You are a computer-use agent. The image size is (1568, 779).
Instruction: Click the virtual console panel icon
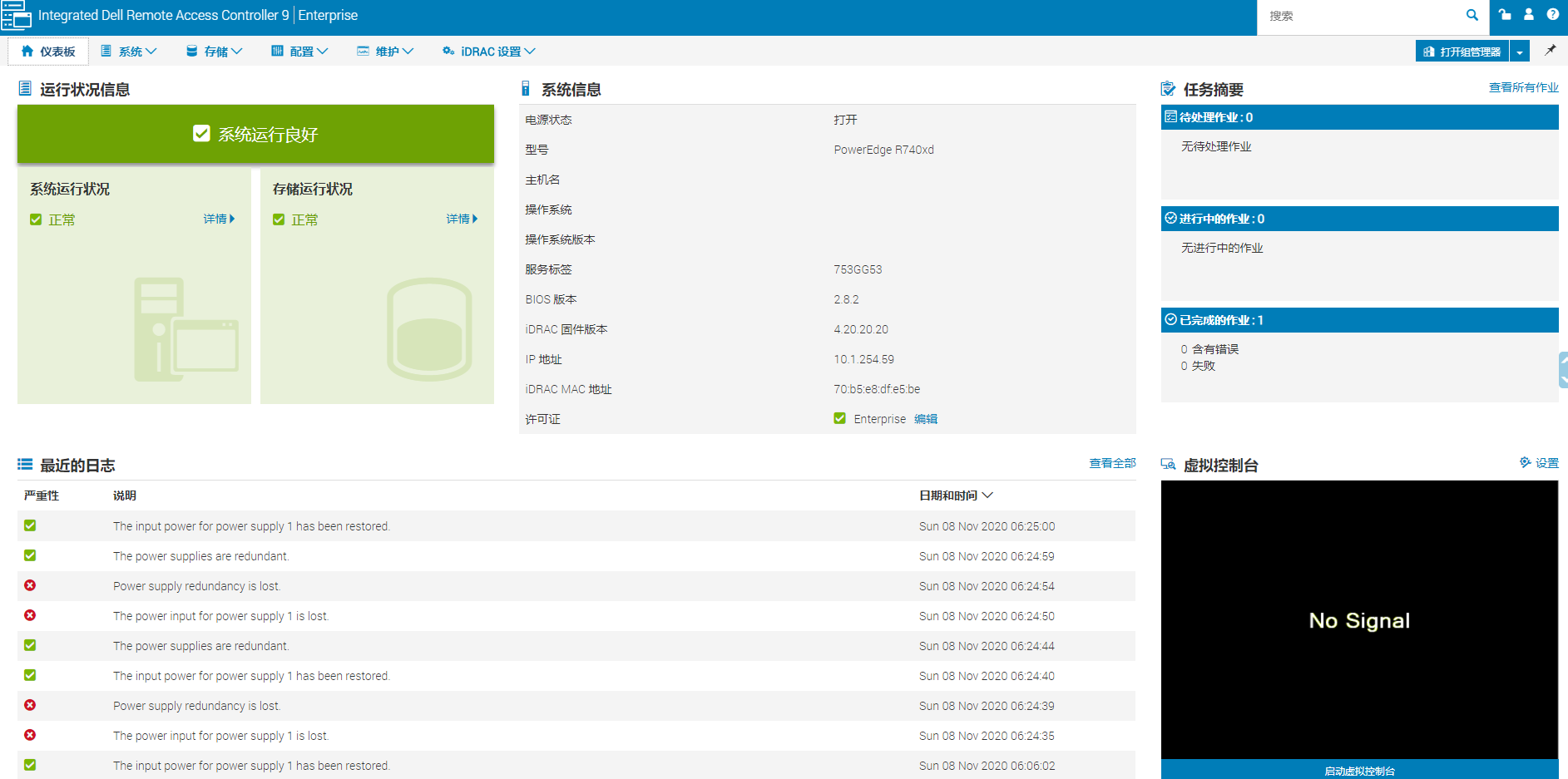coord(1166,464)
